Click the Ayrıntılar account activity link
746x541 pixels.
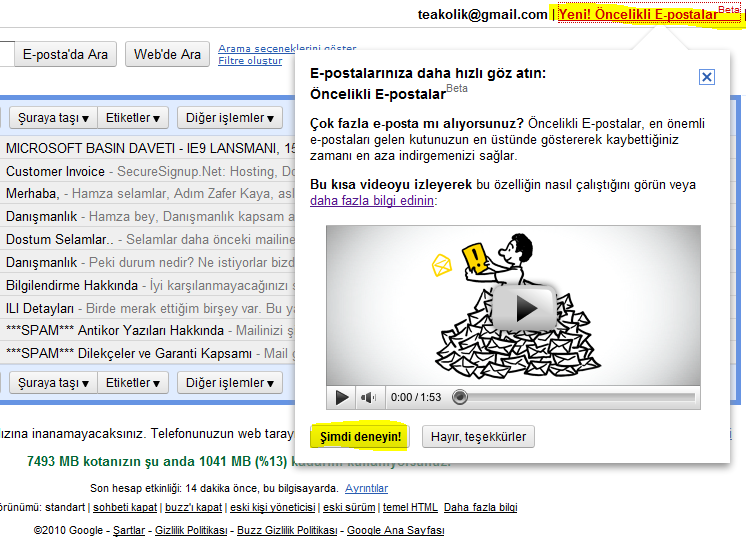(366, 488)
